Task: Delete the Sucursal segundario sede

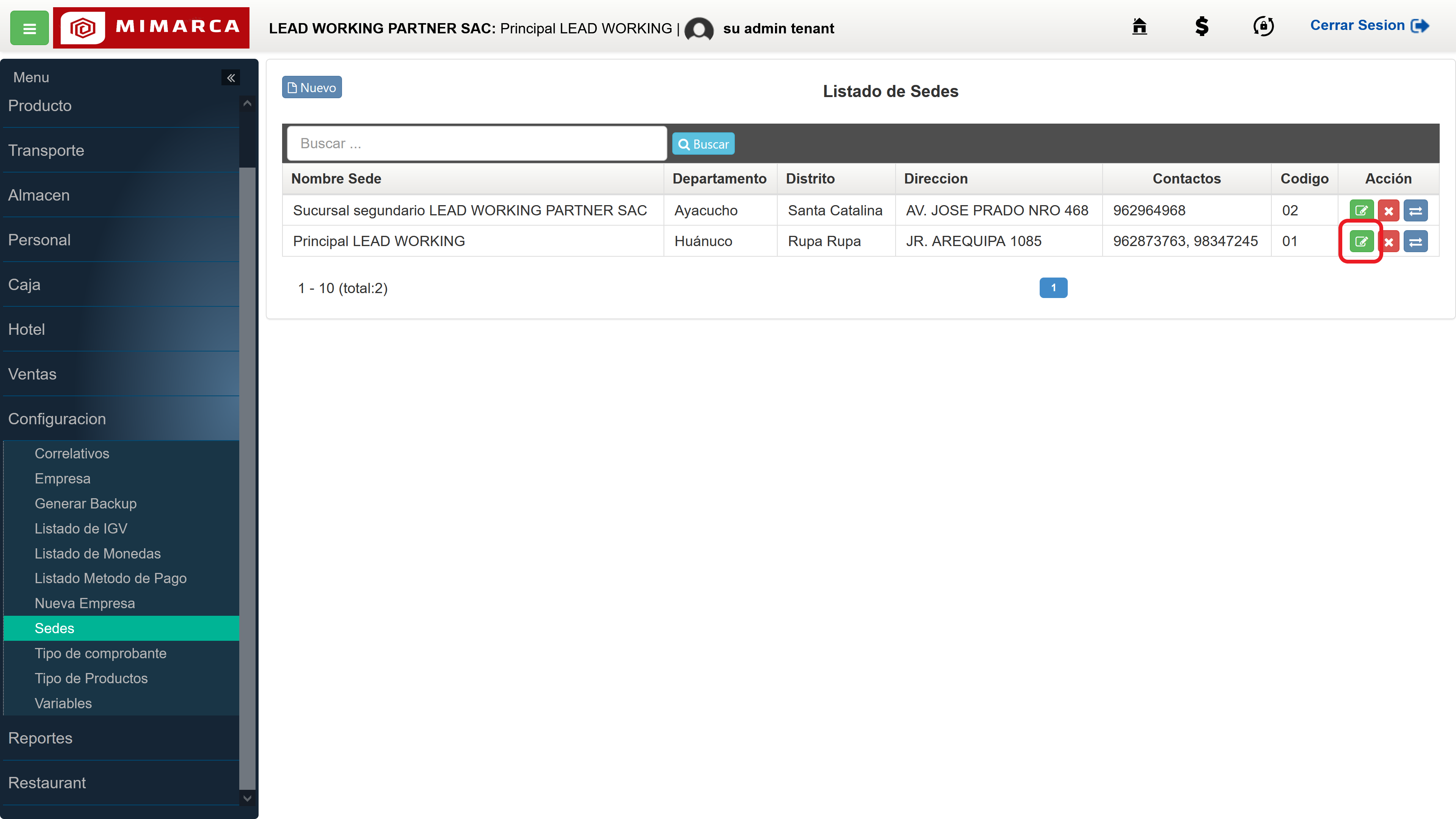Action: point(1388,211)
